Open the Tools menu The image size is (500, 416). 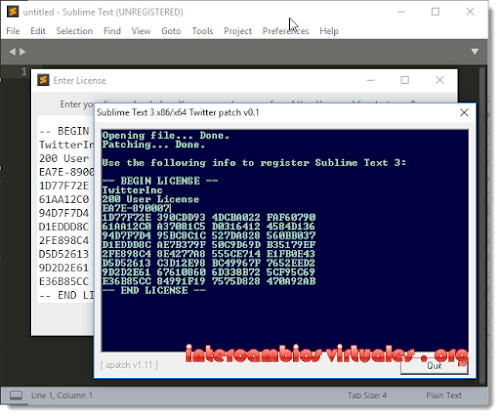point(202,31)
